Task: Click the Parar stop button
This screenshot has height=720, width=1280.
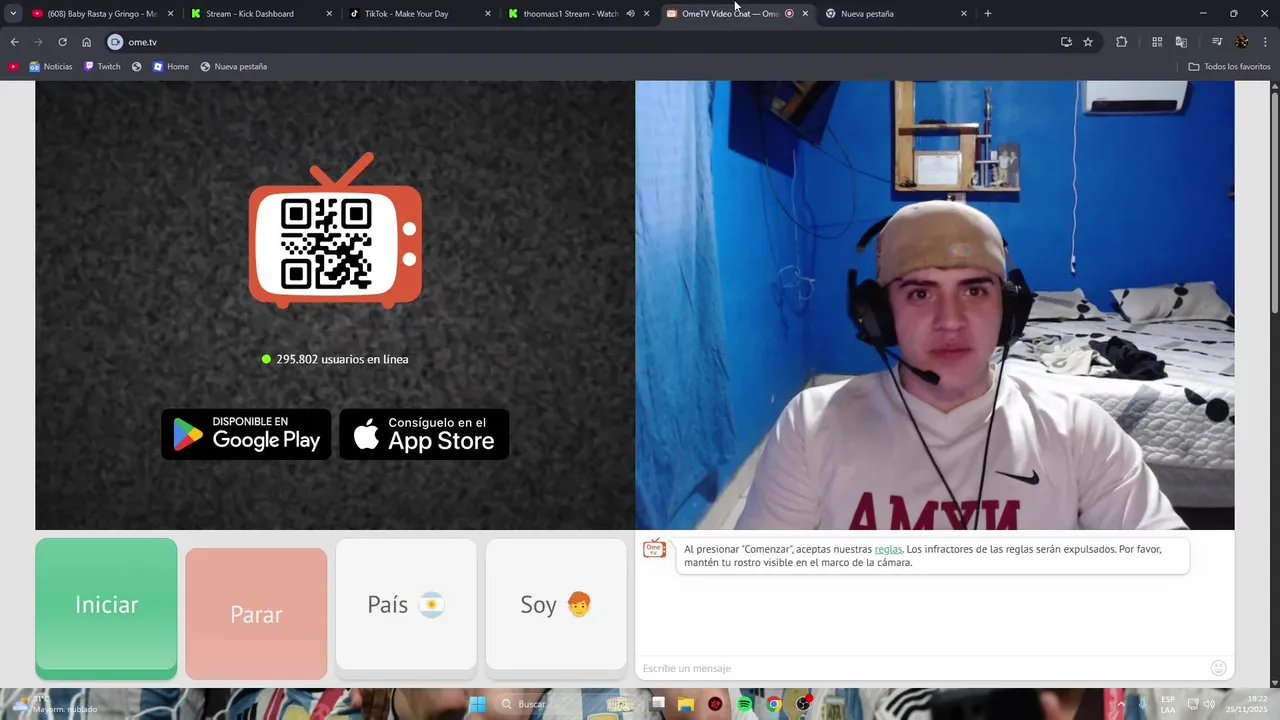Action: [x=256, y=614]
